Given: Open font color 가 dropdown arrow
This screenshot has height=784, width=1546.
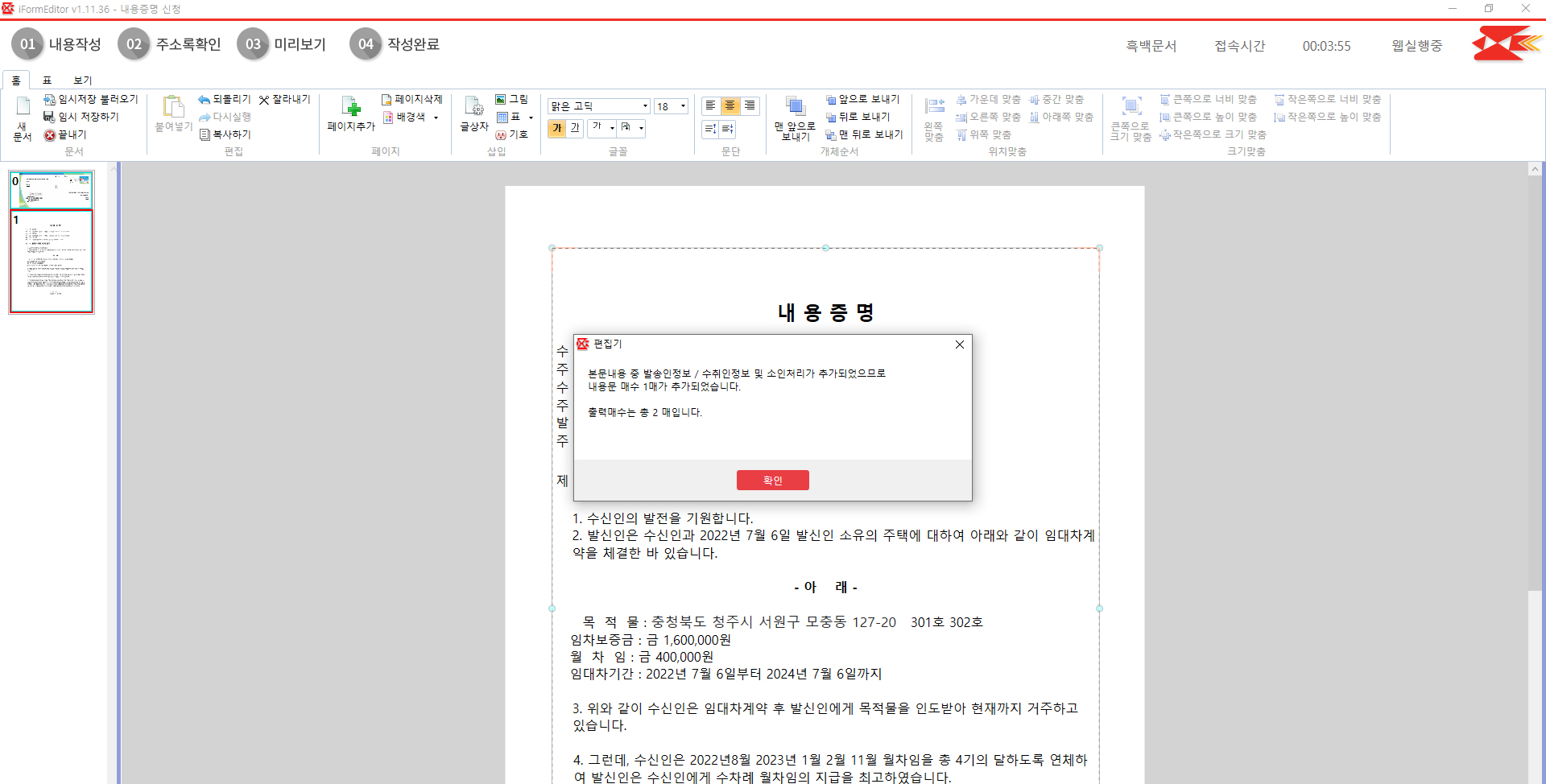Looking at the screenshot, I should (612, 128).
